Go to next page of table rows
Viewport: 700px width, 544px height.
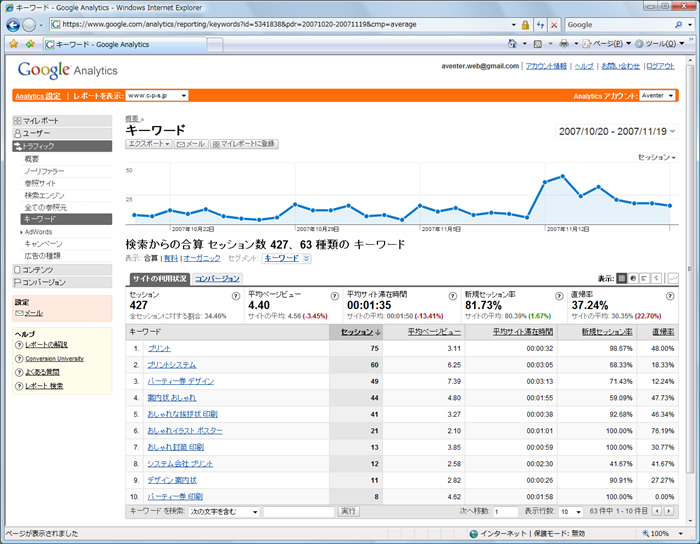[669, 511]
